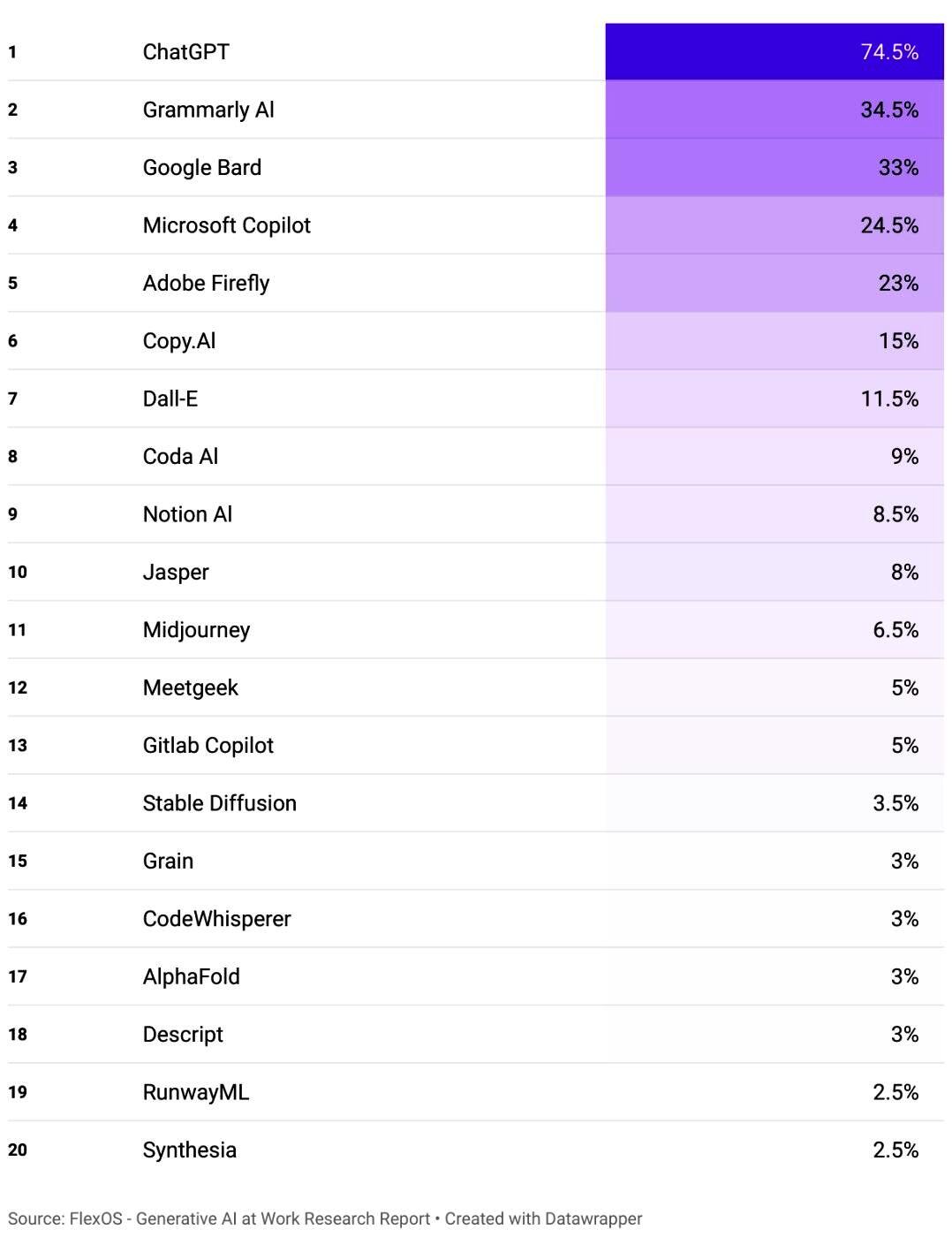Select the 34.5% value cell
The height and width of the screenshot is (1237, 952).
(x=774, y=110)
